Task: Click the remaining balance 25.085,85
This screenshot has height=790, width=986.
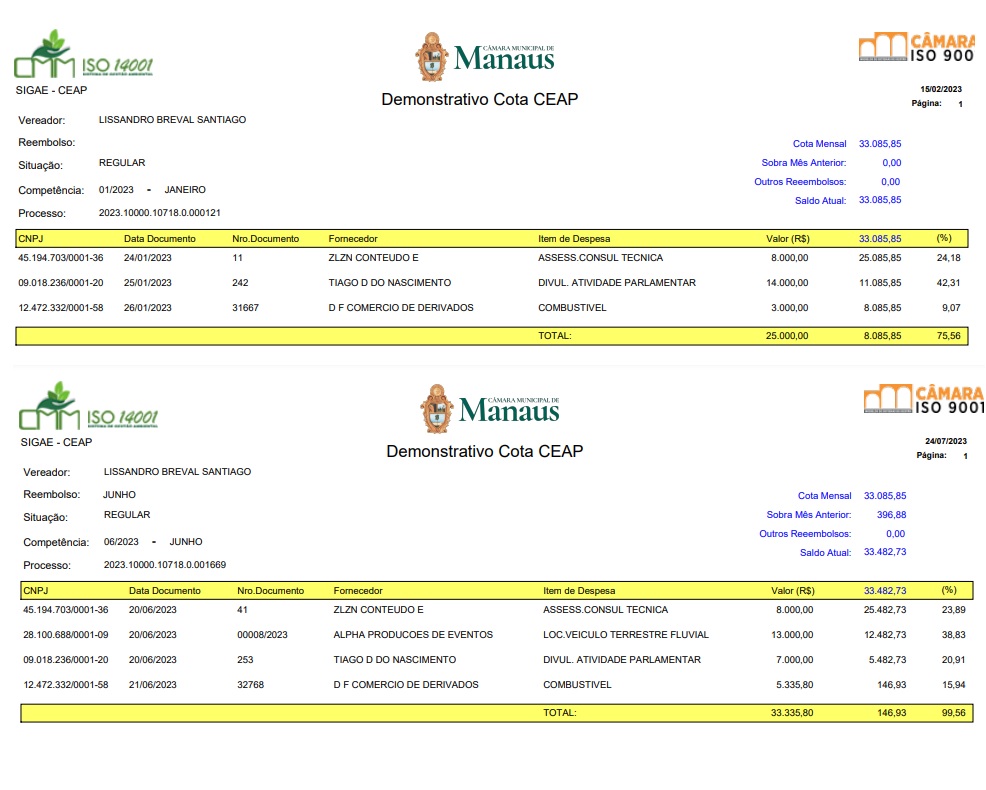Action: [x=880, y=258]
